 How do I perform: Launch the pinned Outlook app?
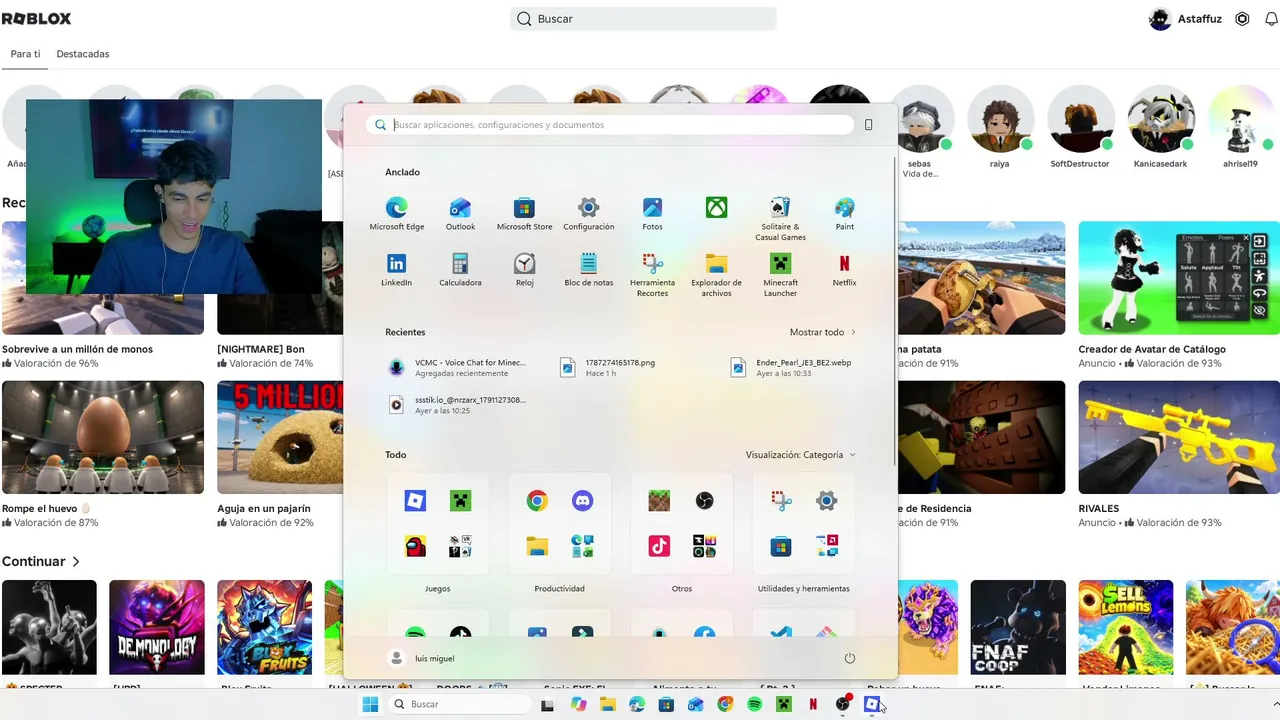click(x=460, y=213)
